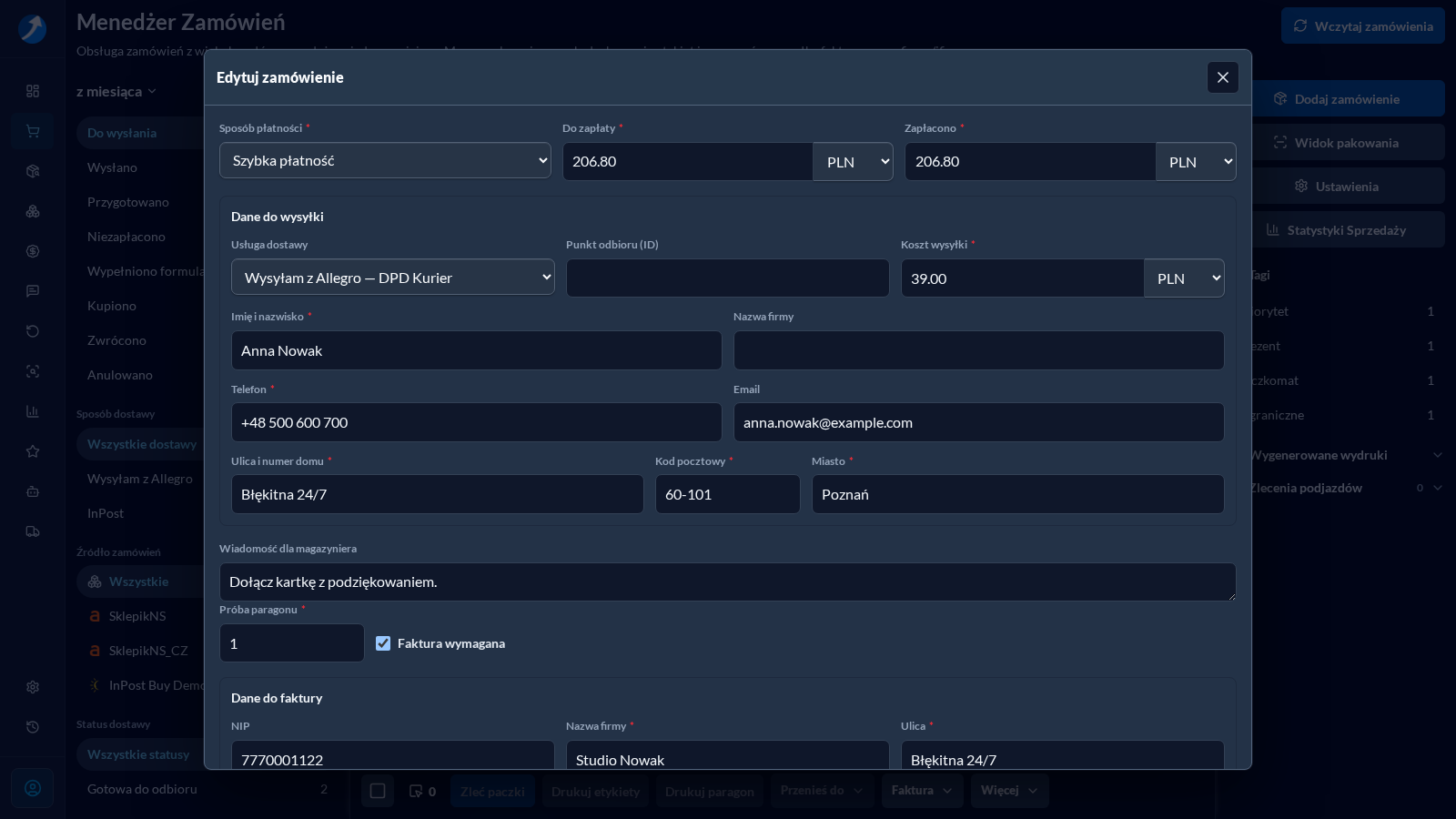Edit the Miasto field
The image size is (1456, 819).
click(x=1018, y=494)
